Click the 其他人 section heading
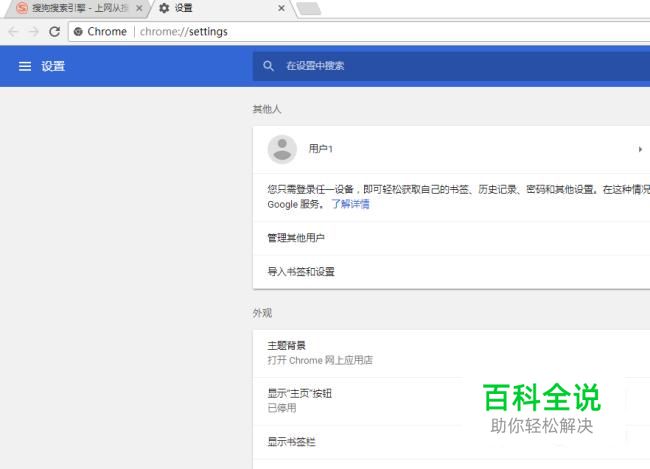The image size is (650, 469). tap(267, 109)
